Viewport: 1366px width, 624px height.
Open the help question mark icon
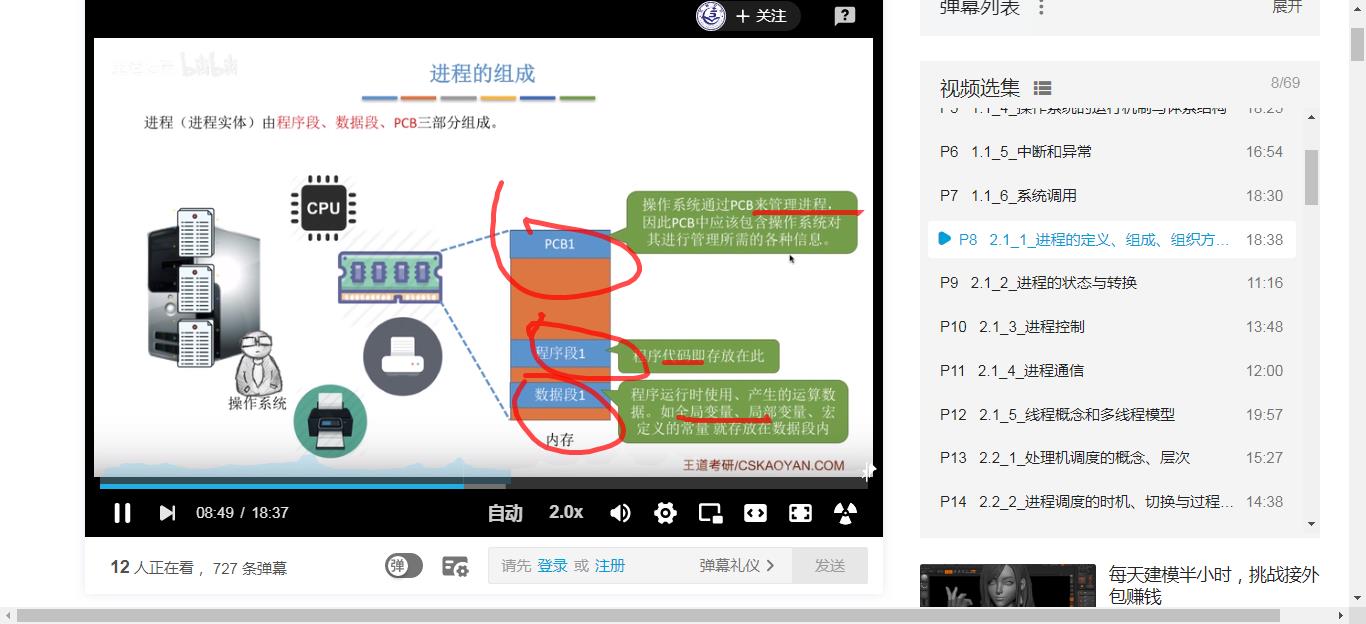[845, 16]
